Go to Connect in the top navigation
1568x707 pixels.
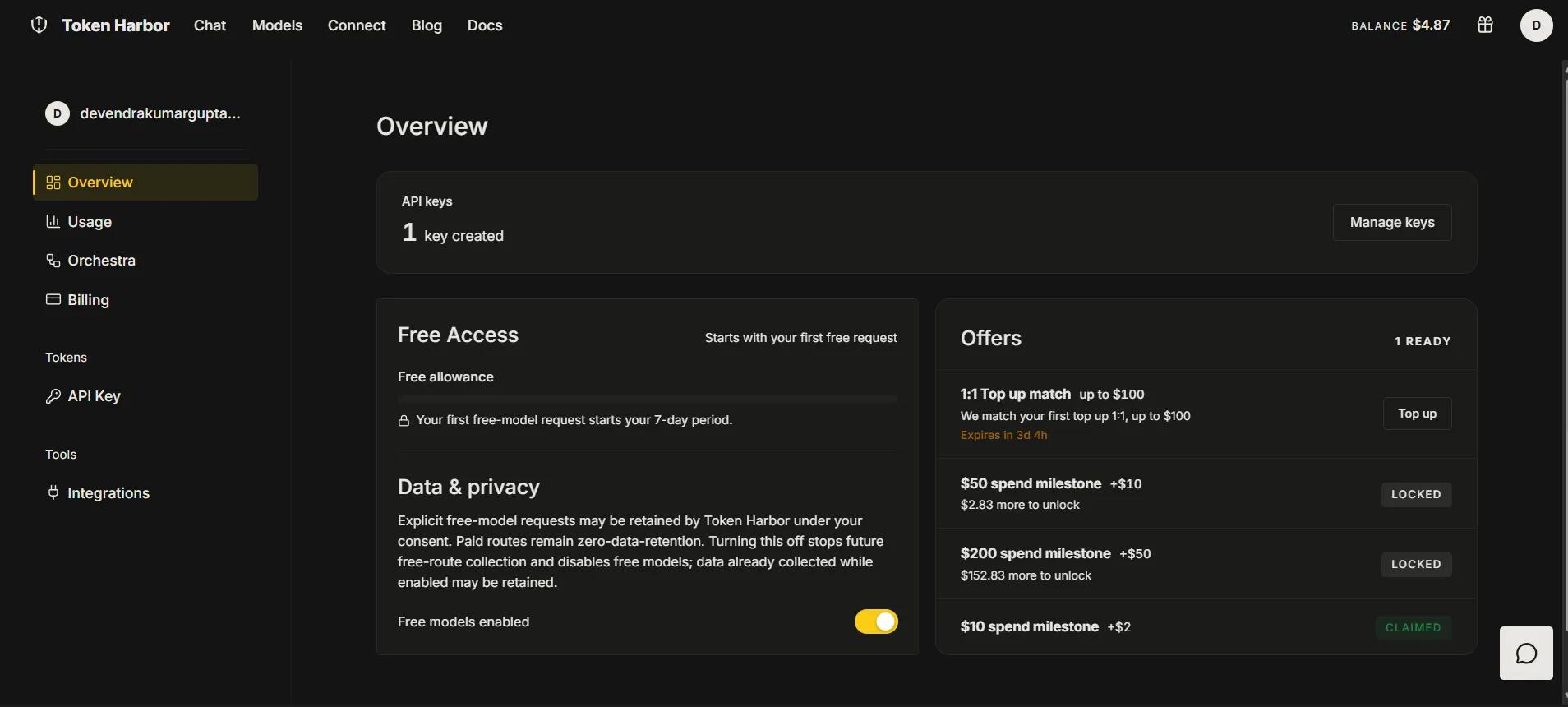357,25
